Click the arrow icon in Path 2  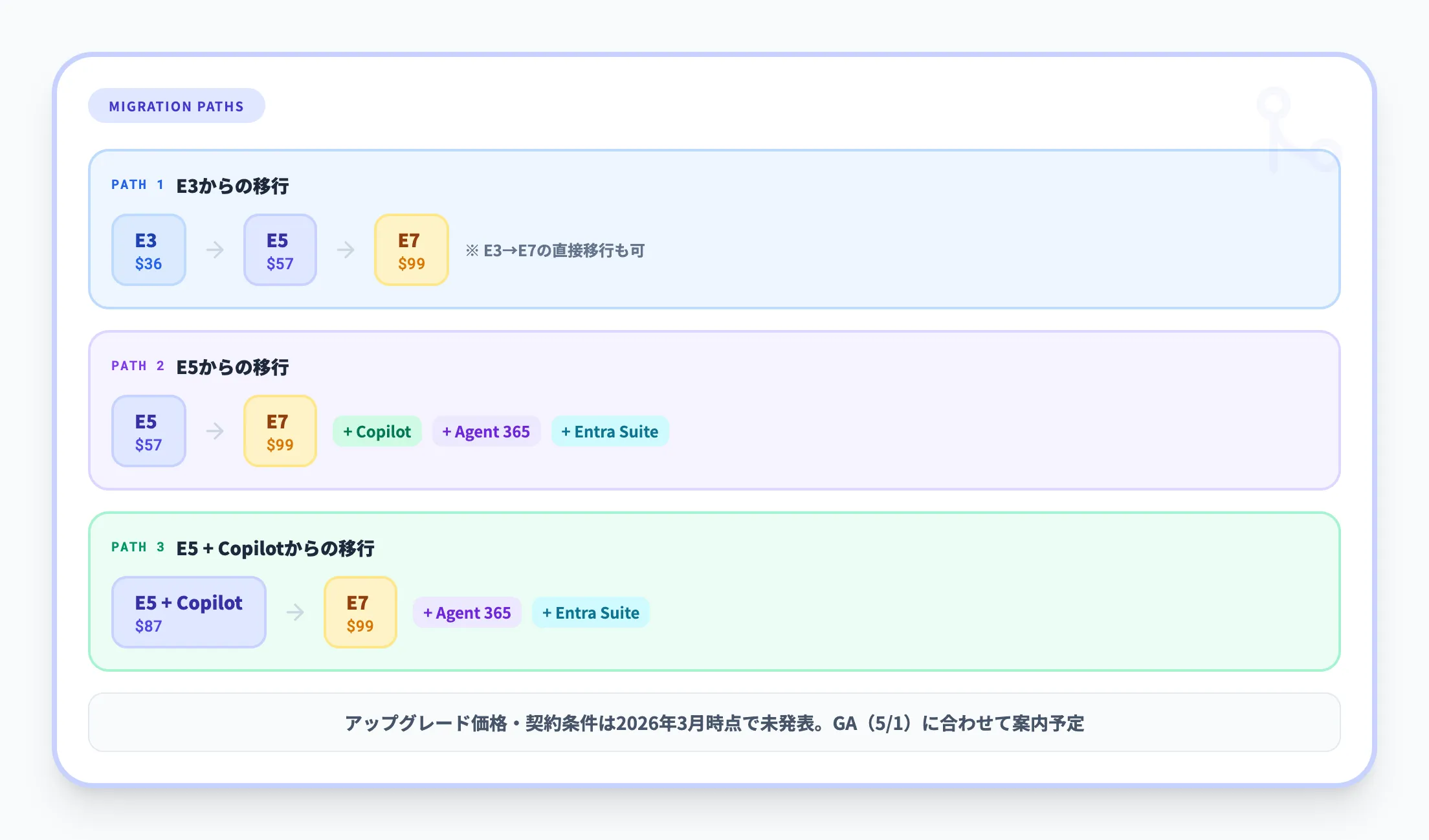(x=215, y=431)
